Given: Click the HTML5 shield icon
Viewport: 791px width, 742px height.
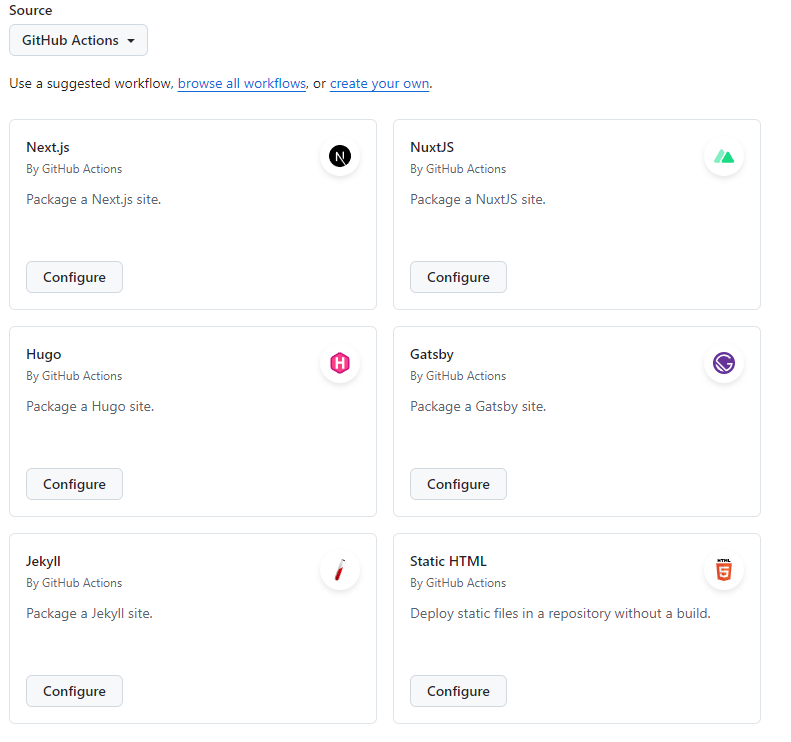Looking at the screenshot, I should click(724, 571).
